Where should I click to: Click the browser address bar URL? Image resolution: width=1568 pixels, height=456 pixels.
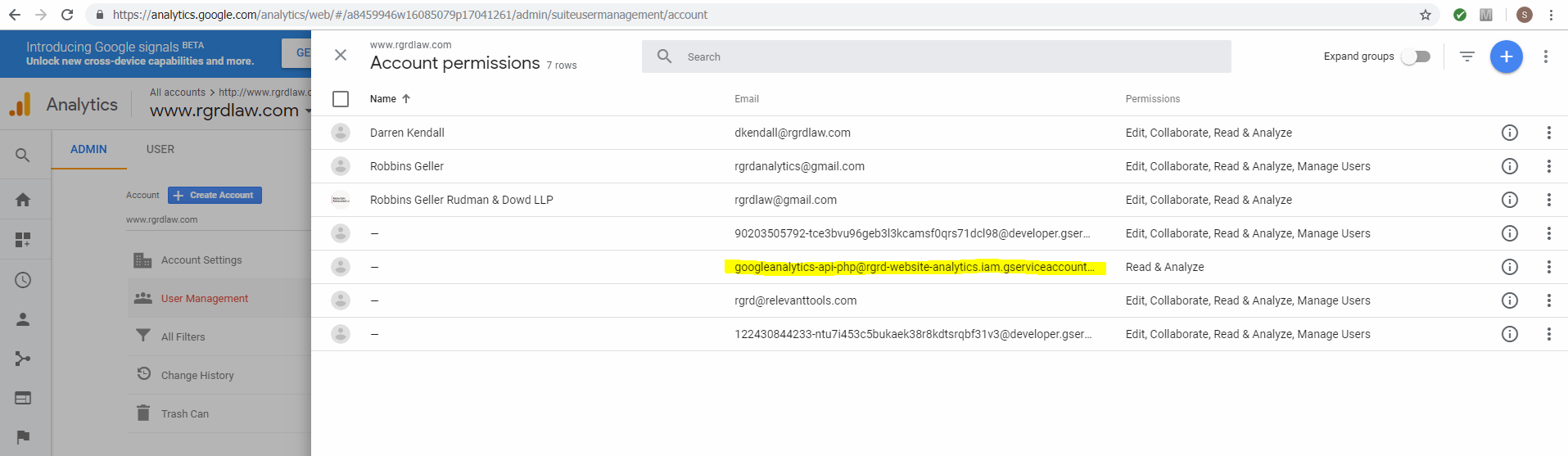(409, 15)
